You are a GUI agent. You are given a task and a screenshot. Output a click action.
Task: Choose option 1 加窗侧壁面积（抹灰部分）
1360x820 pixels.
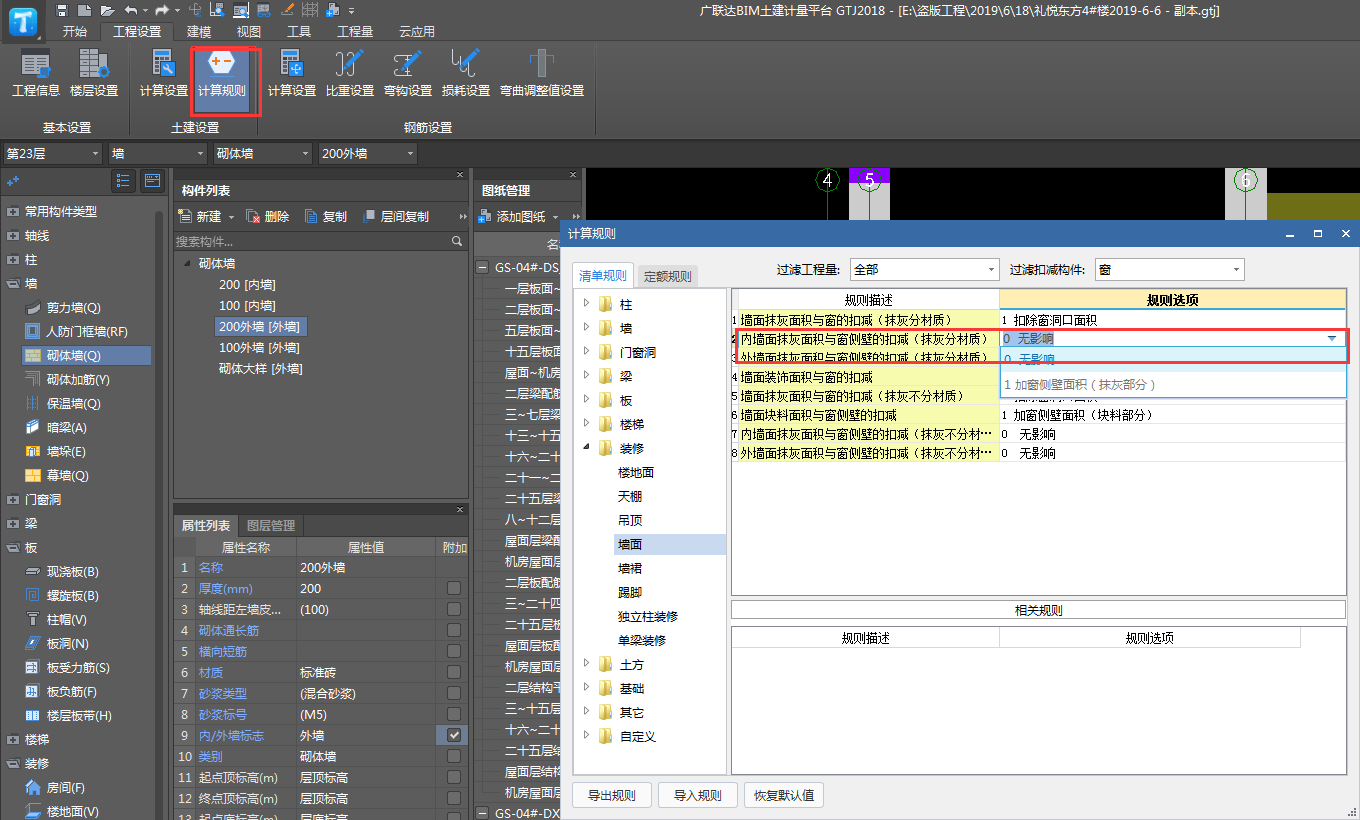coord(1173,384)
